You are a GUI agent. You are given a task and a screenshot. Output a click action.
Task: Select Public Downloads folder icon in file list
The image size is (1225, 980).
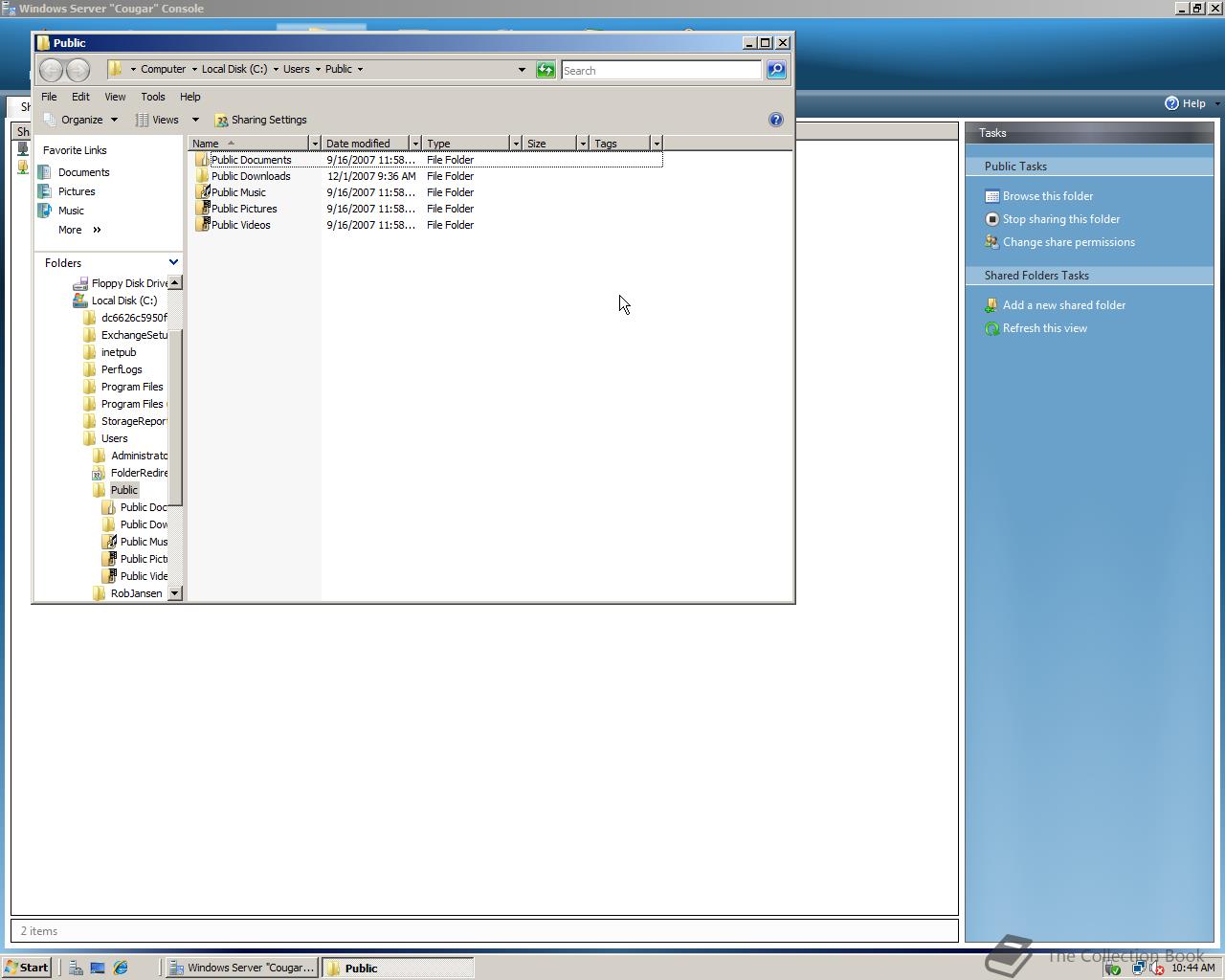point(202,176)
